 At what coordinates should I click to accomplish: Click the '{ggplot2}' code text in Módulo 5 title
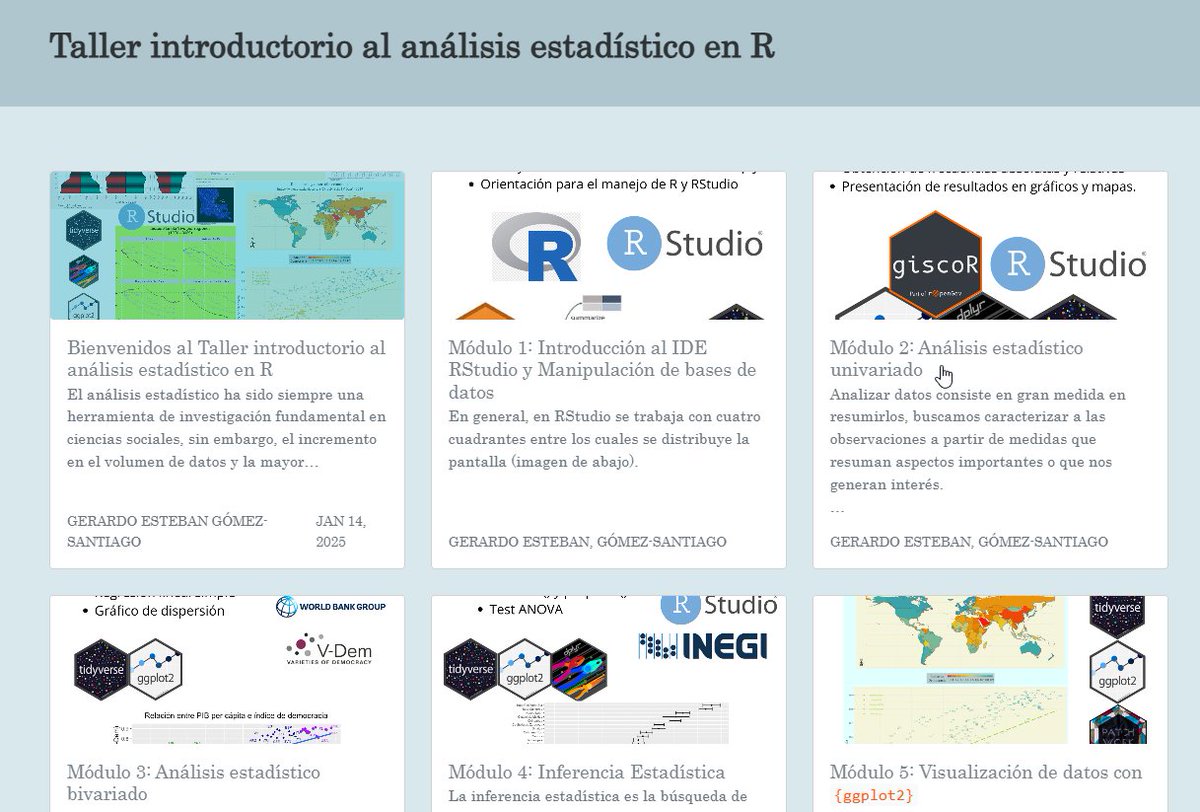click(872, 795)
